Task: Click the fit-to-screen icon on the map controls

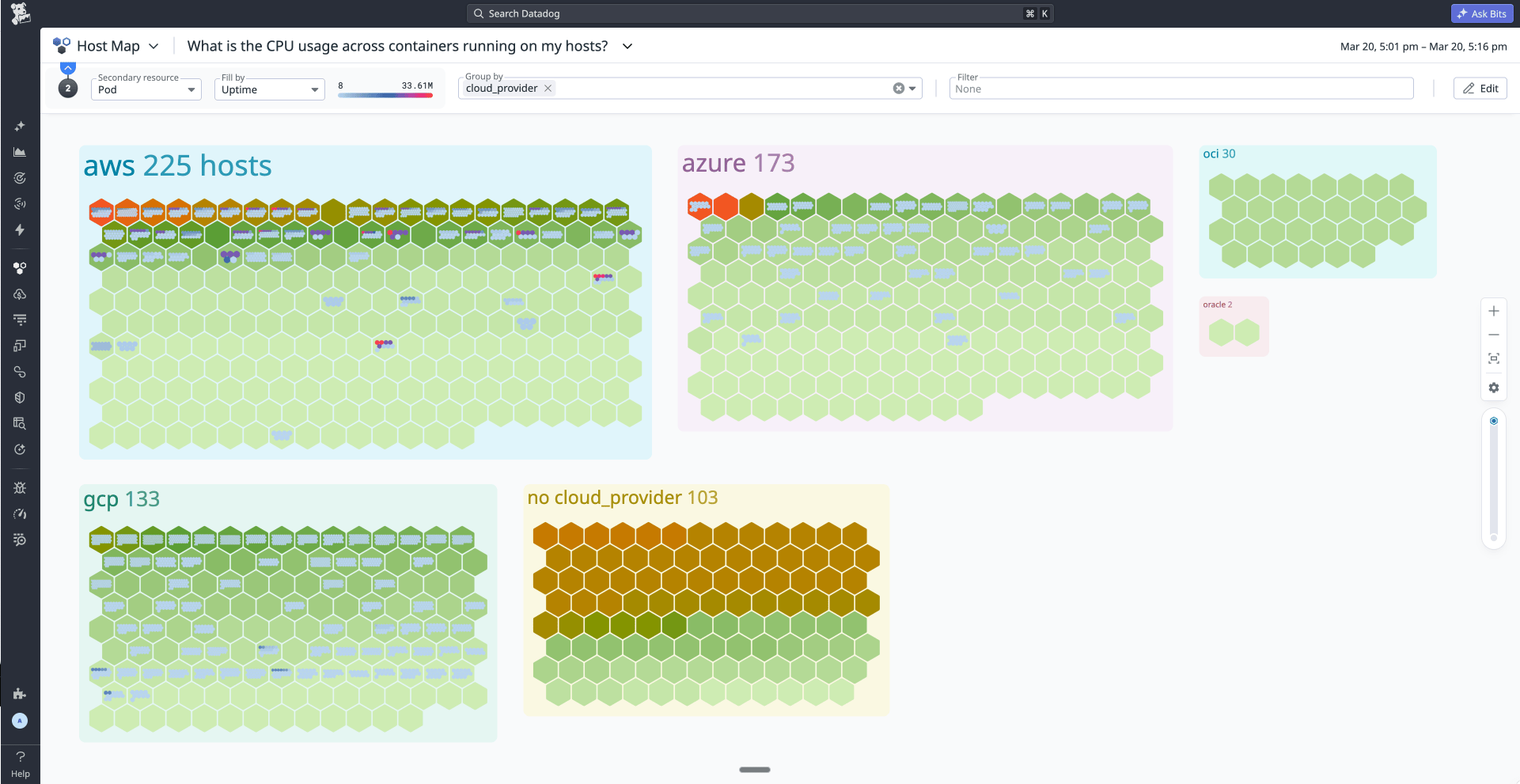Action: (1495, 358)
